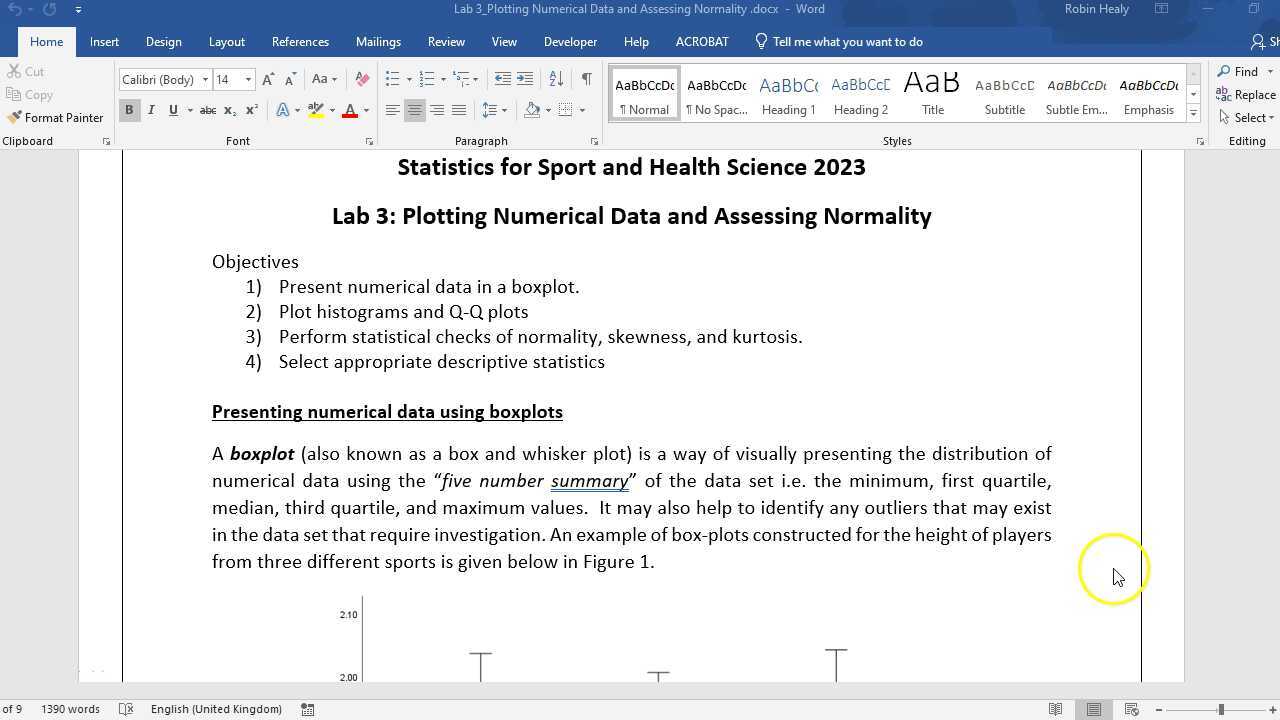The image size is (1280, 720).
Task: Click the Grow Font size icon
Action: tap(268, 79)
